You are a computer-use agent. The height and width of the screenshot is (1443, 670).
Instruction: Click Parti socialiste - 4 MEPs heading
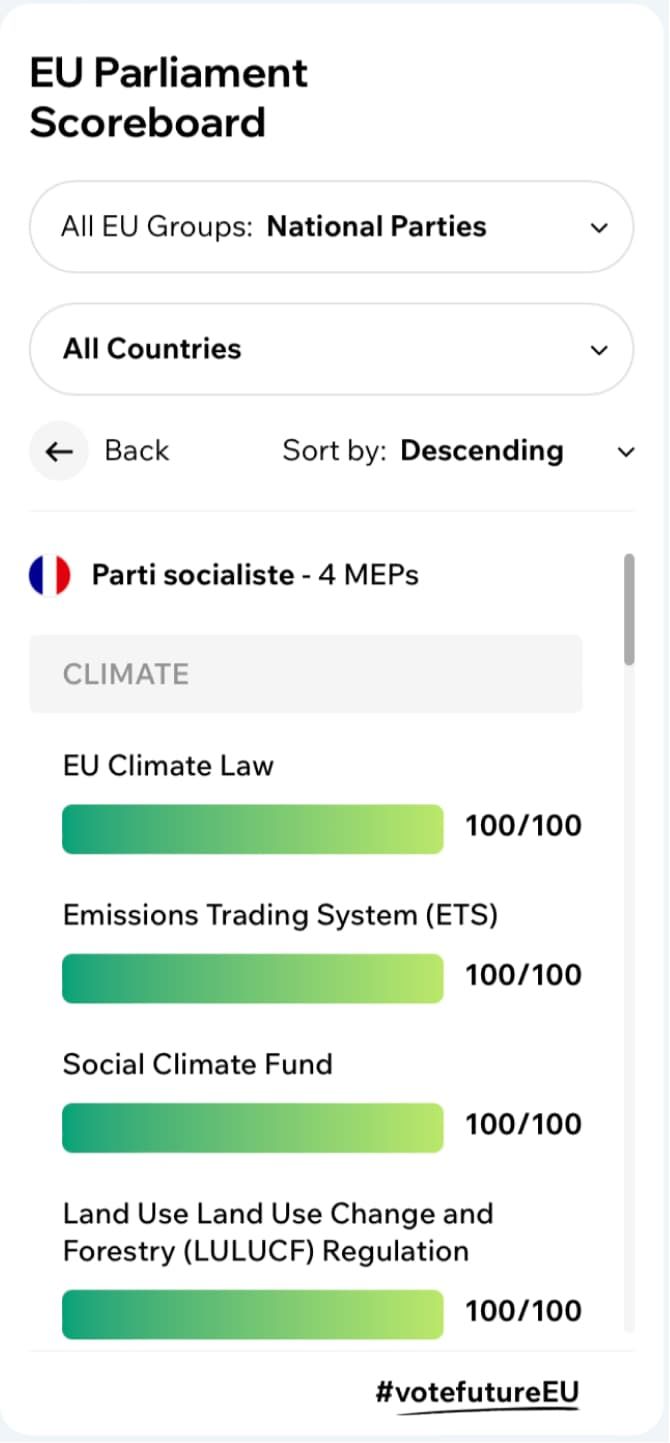tap(255, 574)
